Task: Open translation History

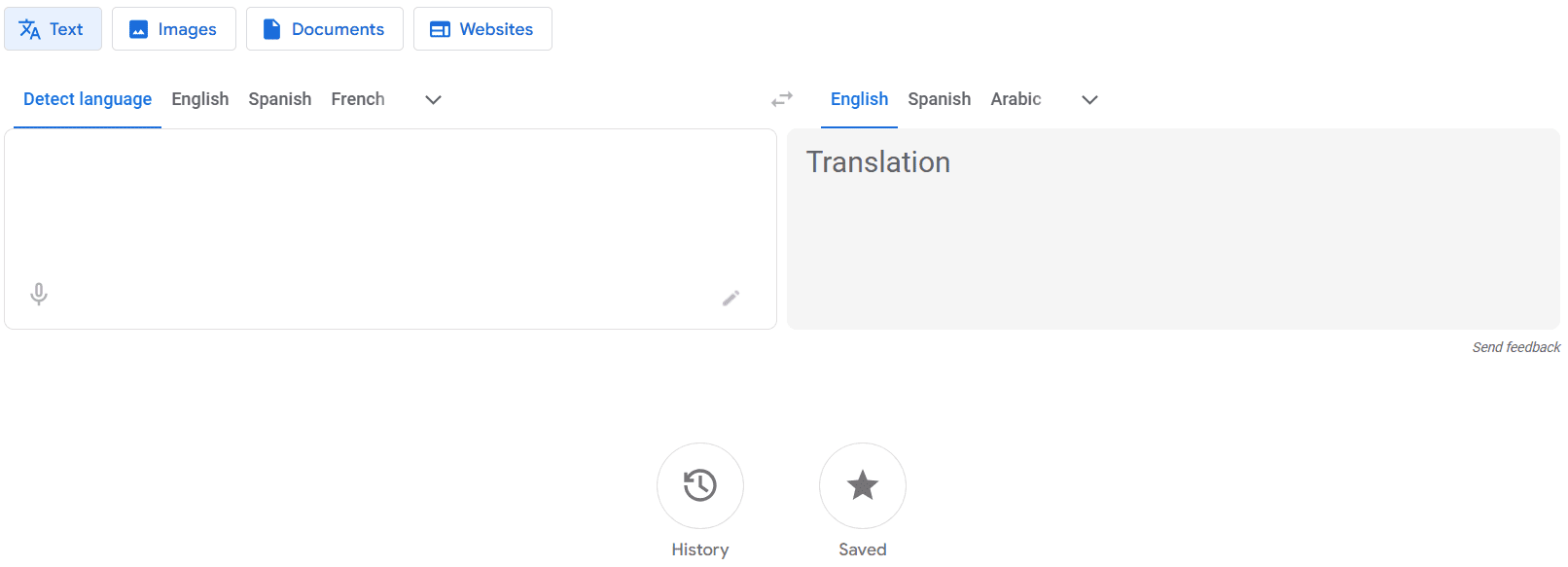Action: point(699,485)
